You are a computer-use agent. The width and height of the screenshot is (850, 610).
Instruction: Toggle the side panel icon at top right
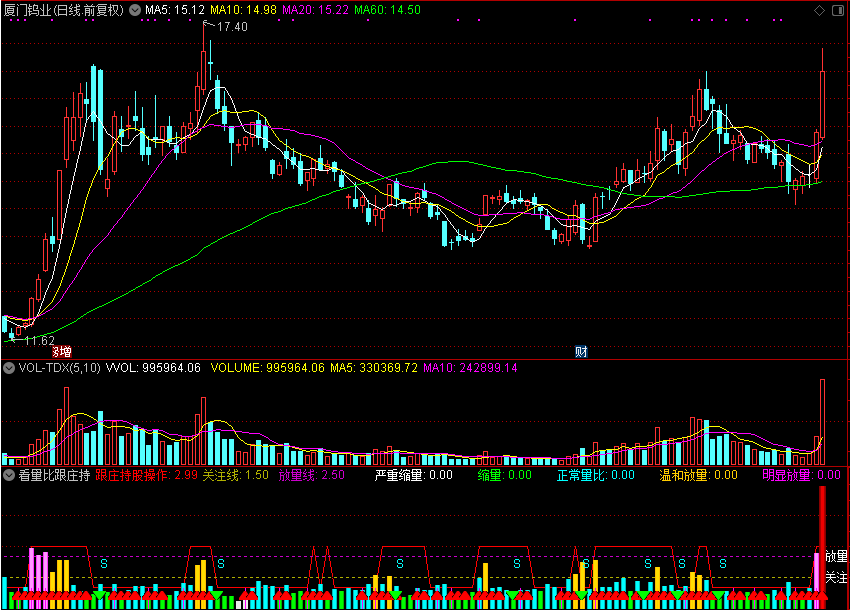click(838, 10)
